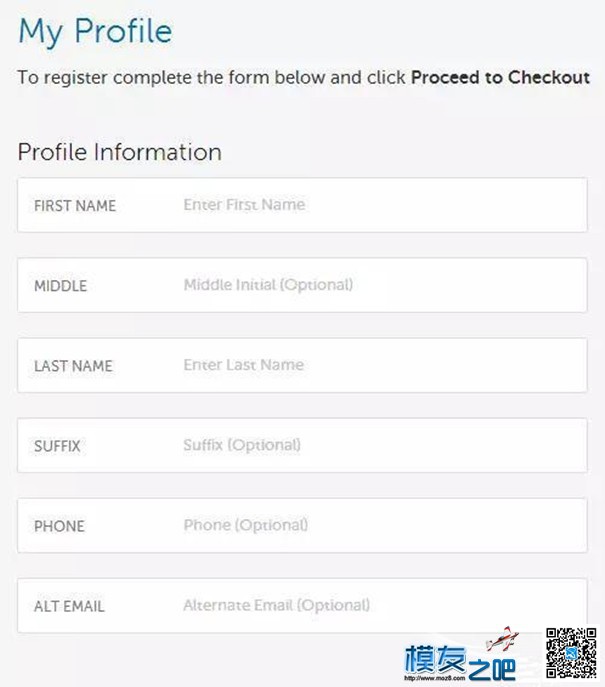Click the Phone (Optional) text box

click(x=302, y=526)
